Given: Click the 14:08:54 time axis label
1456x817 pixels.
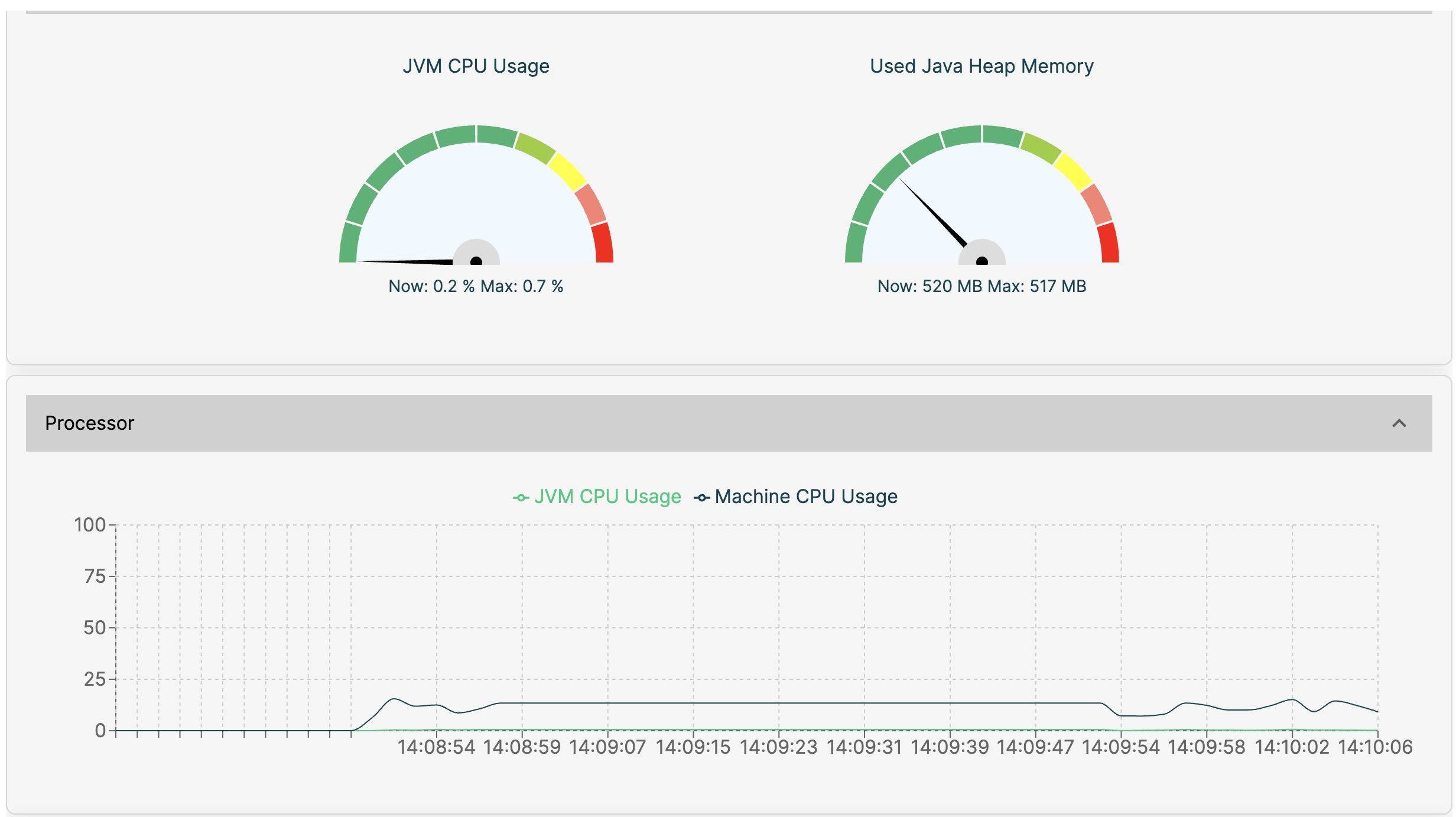Looking at the screenshot, I should 436,747.
